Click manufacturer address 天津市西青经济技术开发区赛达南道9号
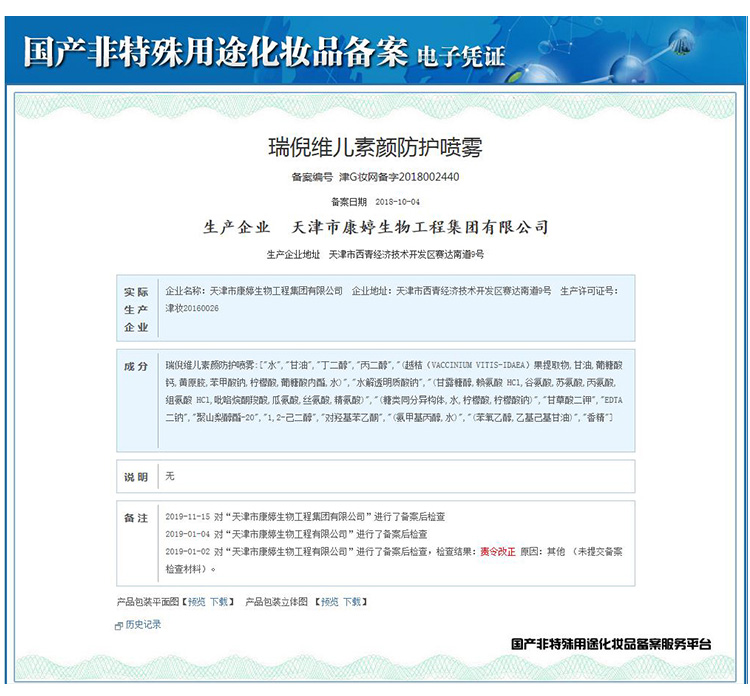 pos(406,254)
